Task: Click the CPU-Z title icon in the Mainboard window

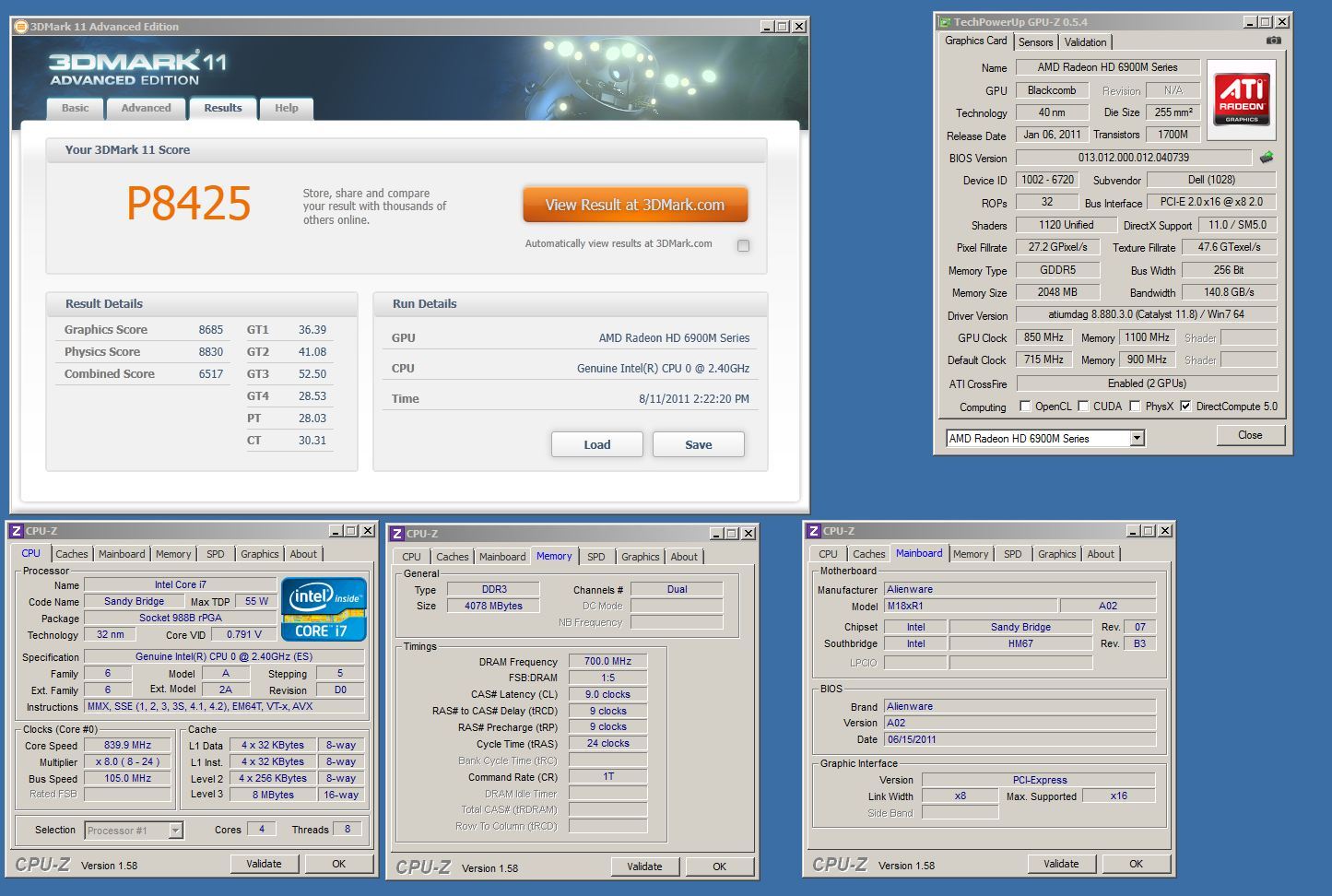Action: (x=813, y=531)
